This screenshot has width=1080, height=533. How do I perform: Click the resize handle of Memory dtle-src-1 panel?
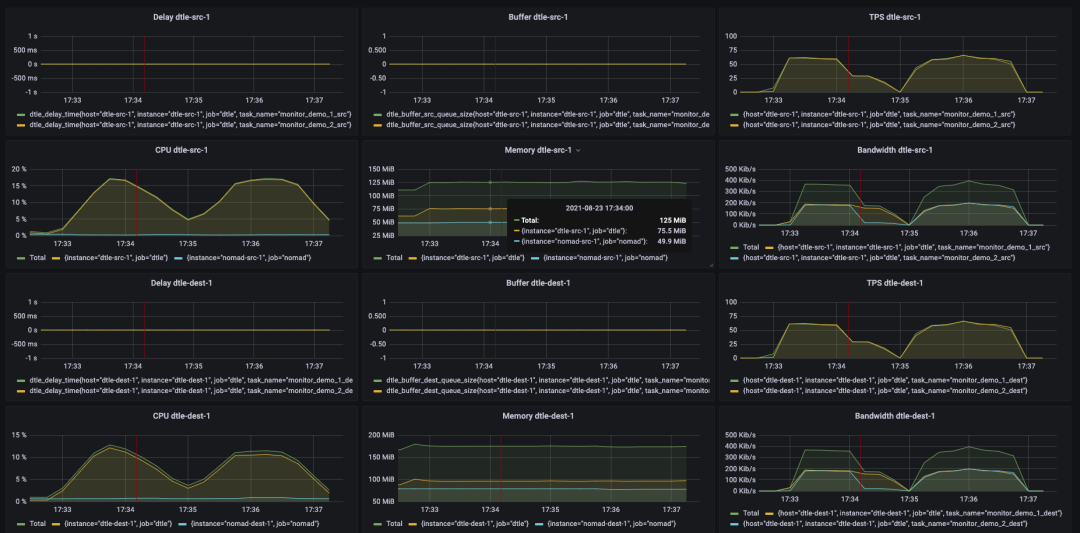point(709,264)
